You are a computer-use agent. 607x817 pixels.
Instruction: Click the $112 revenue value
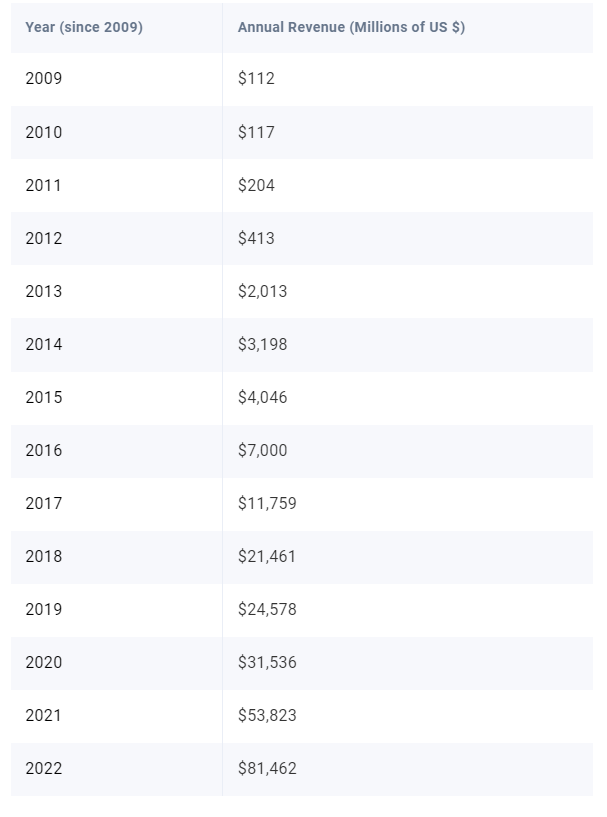pos(256,79)
